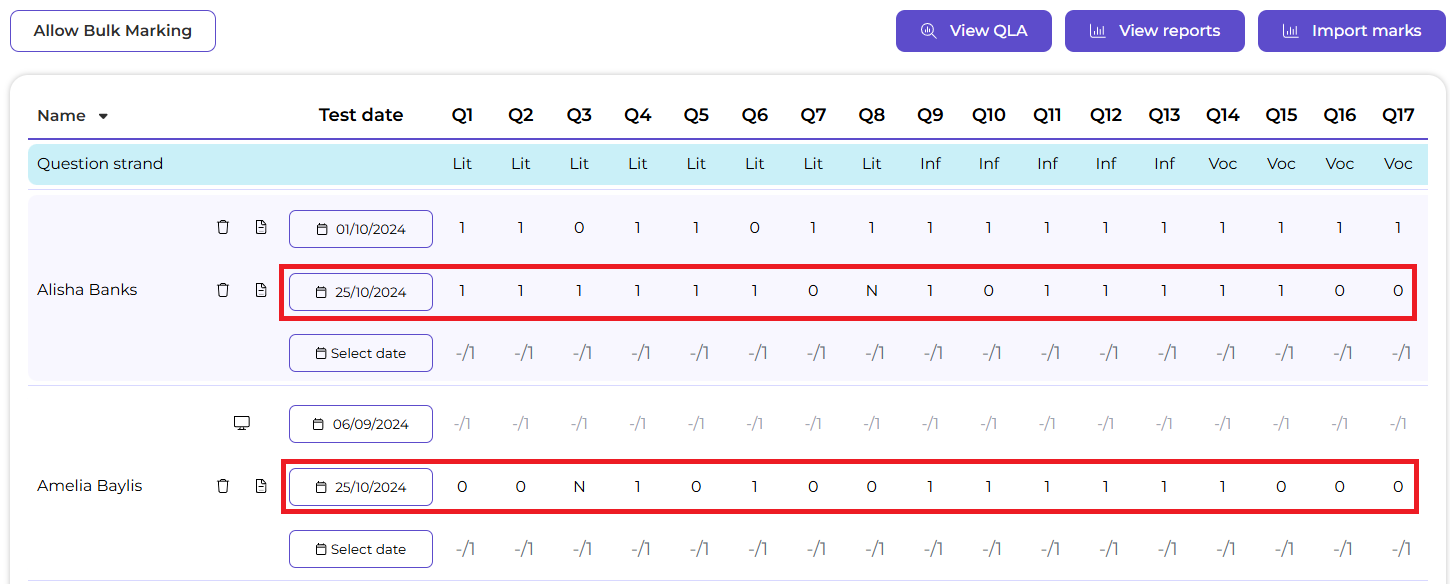Click Select date under Alisha Banks
Viewport: 1450px width, 587px height.
pos(361,353)
